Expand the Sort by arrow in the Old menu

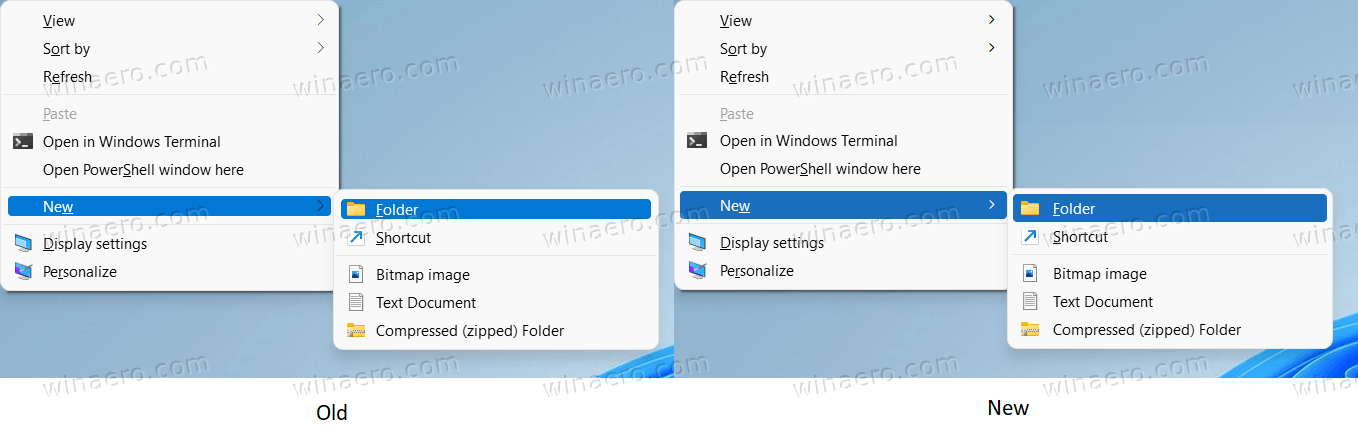coord(320,48)
